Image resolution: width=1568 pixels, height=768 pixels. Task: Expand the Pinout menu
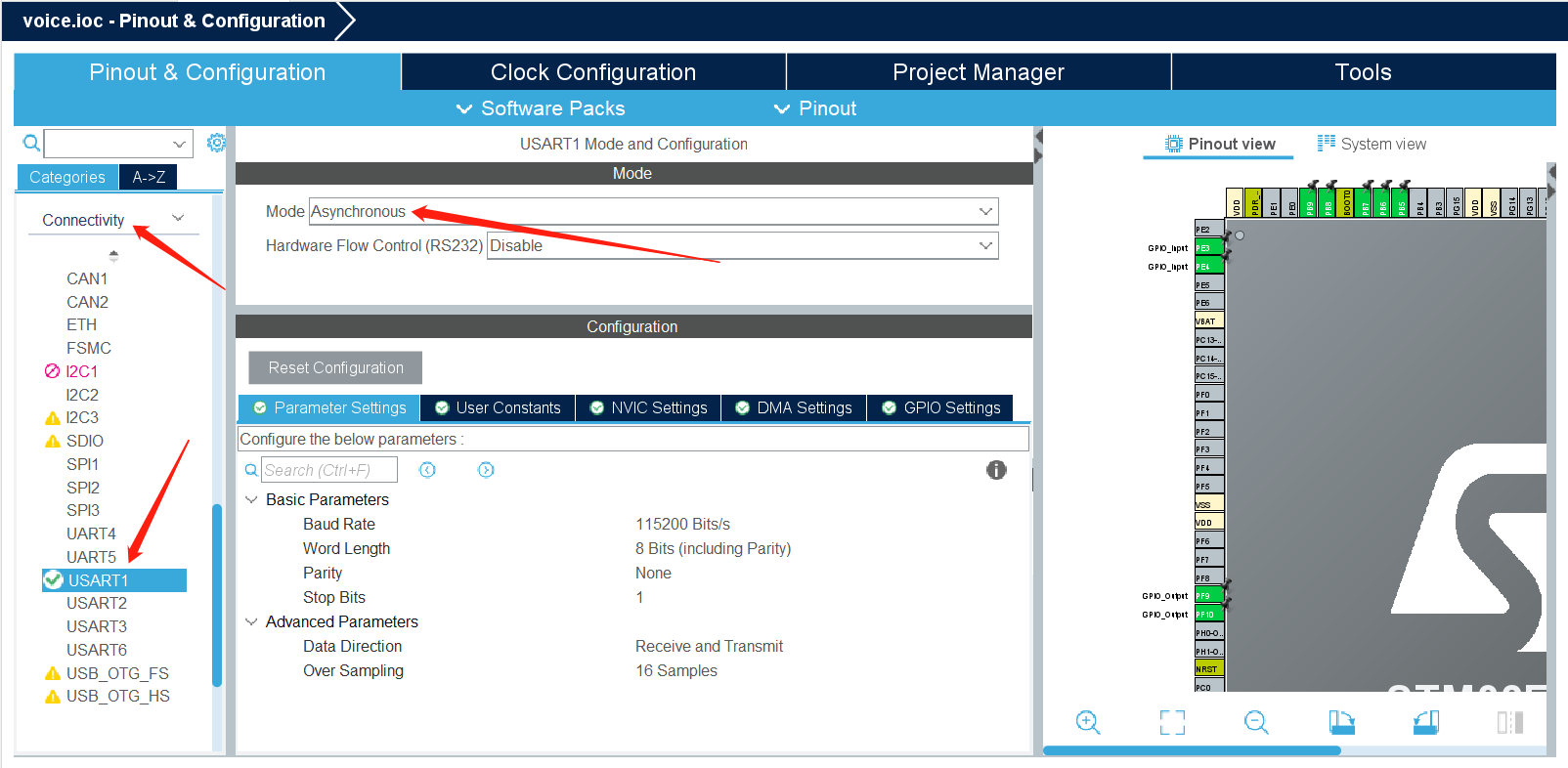(x=815, y=108)
